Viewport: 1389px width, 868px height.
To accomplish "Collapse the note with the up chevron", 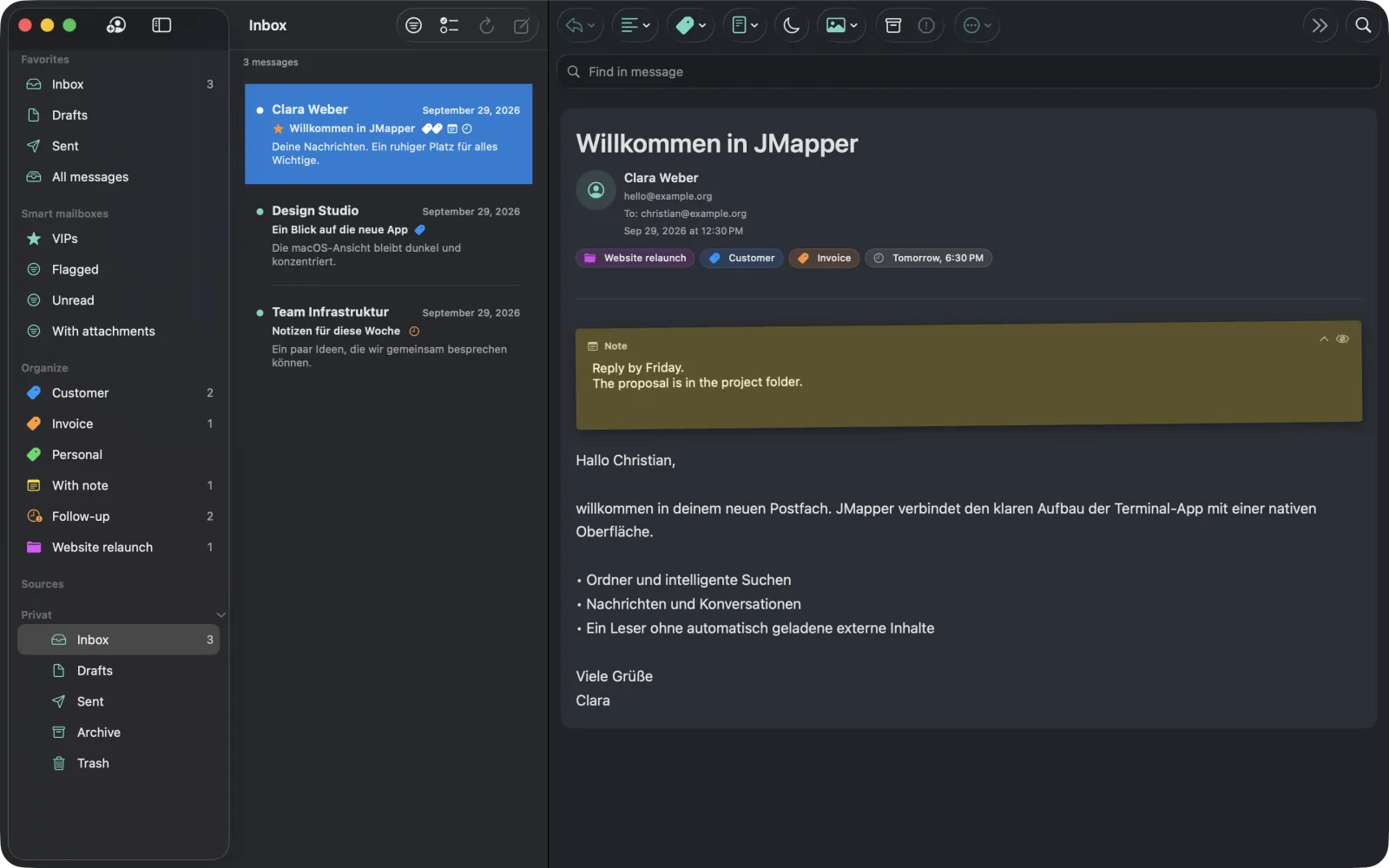I will pos(1324,339).
